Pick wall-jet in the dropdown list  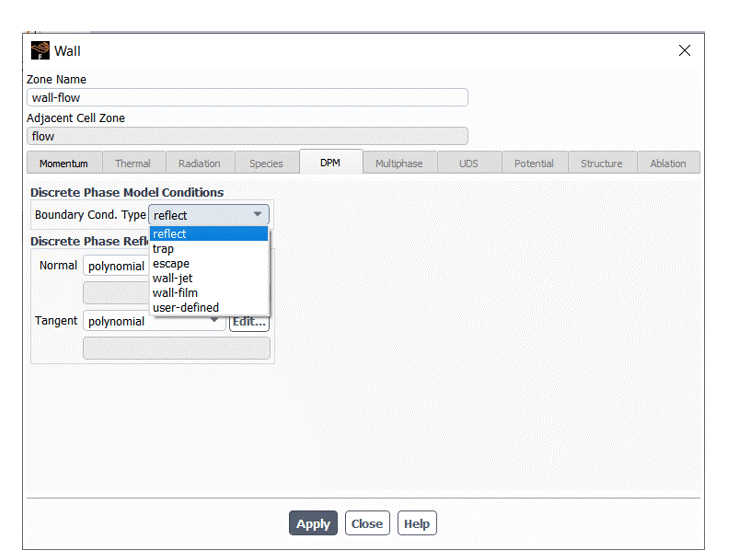172,278
